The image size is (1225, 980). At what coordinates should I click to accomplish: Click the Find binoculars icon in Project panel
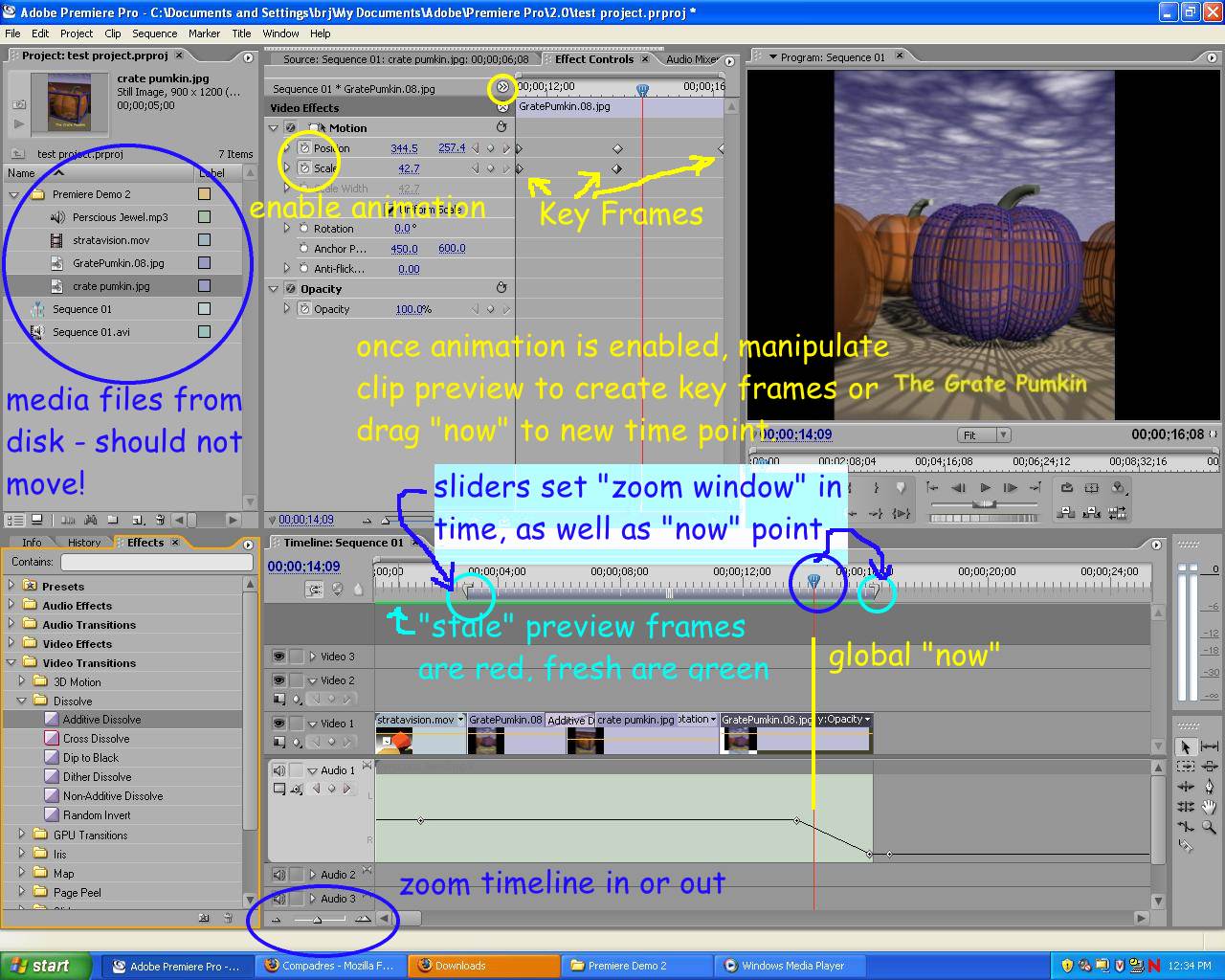coord(92,520)
